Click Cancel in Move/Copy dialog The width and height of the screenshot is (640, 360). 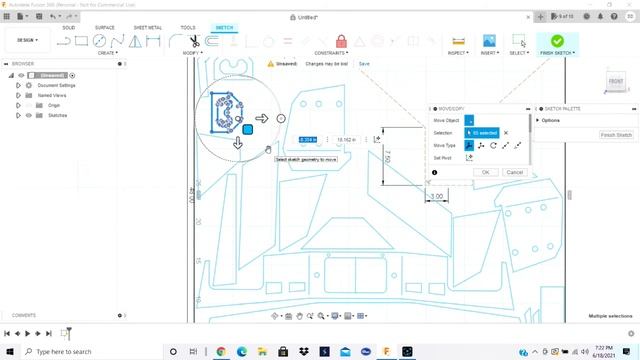pos(515,172)
